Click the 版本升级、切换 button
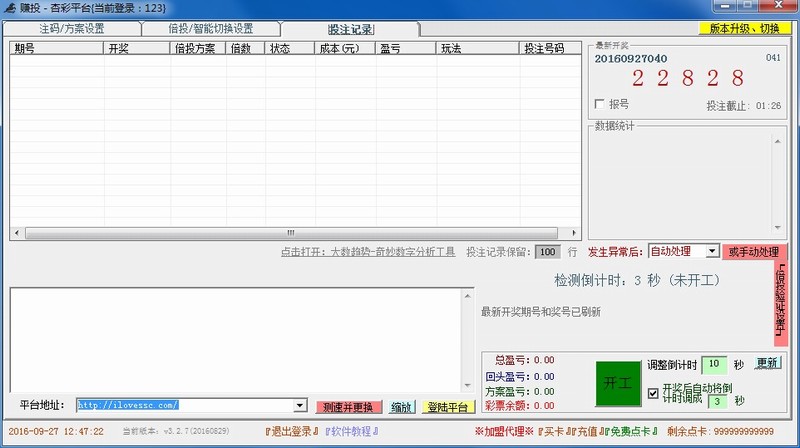This screenshot has width=800, height=448. point(743,28)
